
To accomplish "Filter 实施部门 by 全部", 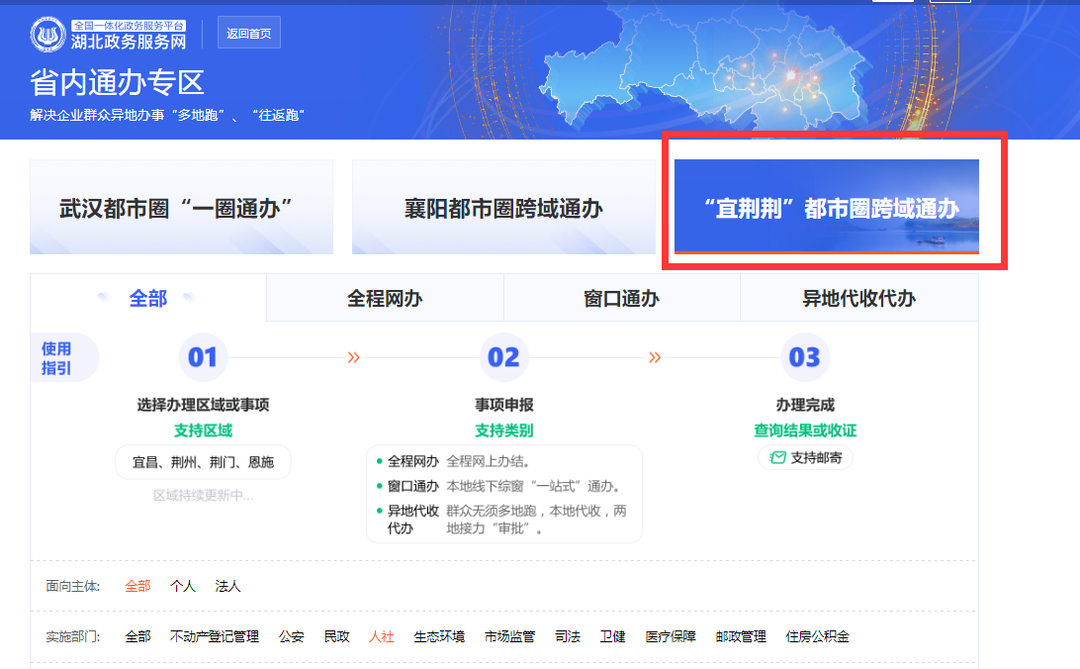I will pos(138,637).
